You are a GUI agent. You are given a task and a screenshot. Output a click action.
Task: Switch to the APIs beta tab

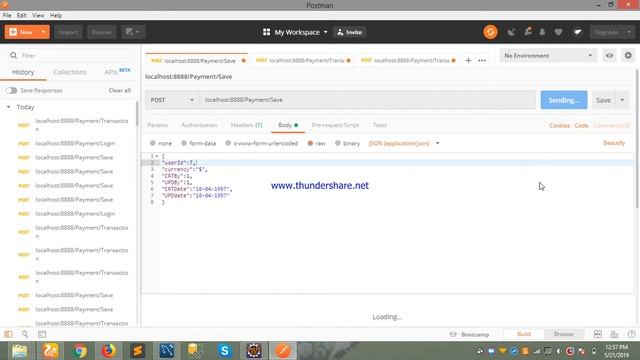117,72
